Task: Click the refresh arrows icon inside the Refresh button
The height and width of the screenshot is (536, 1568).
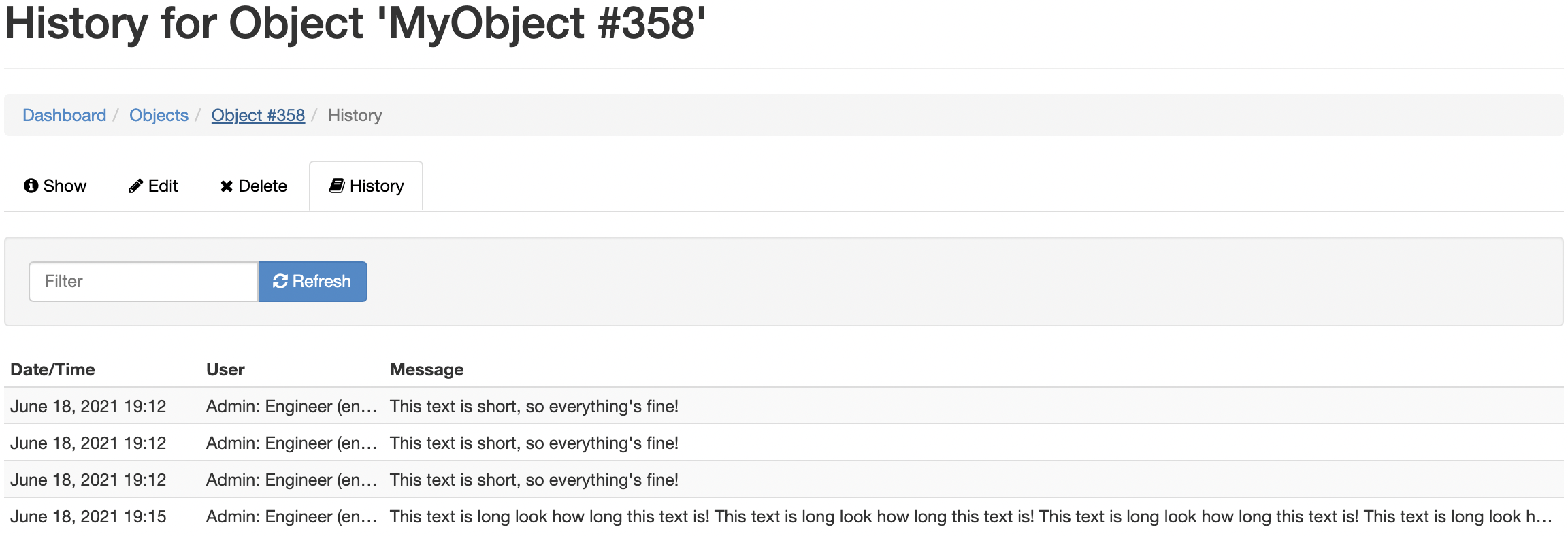Action: pos(281,281)
